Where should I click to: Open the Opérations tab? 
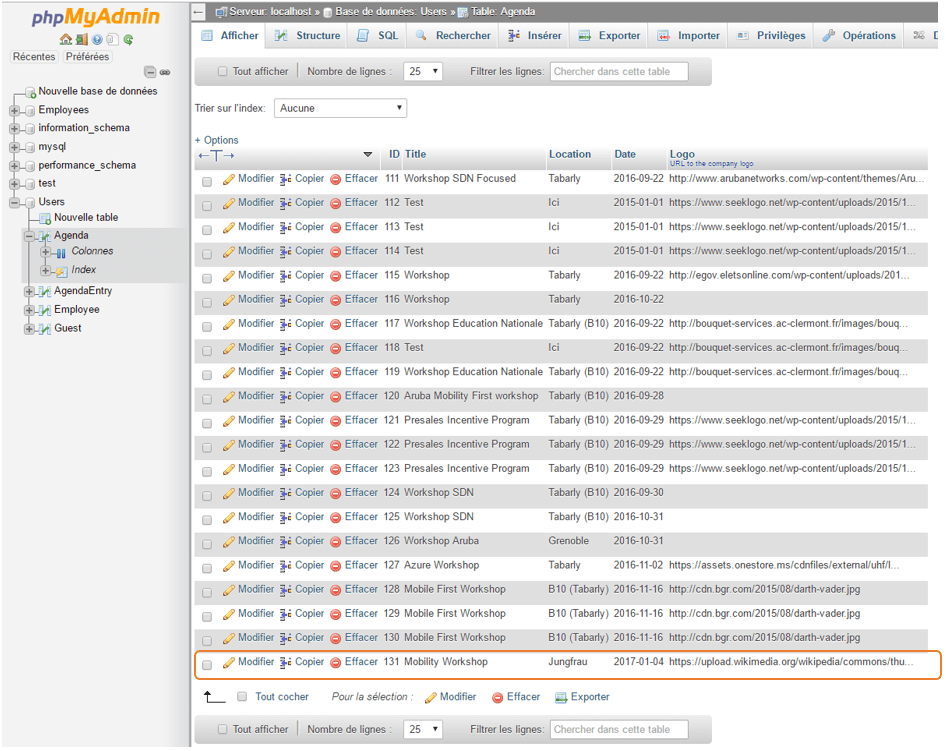859,36
